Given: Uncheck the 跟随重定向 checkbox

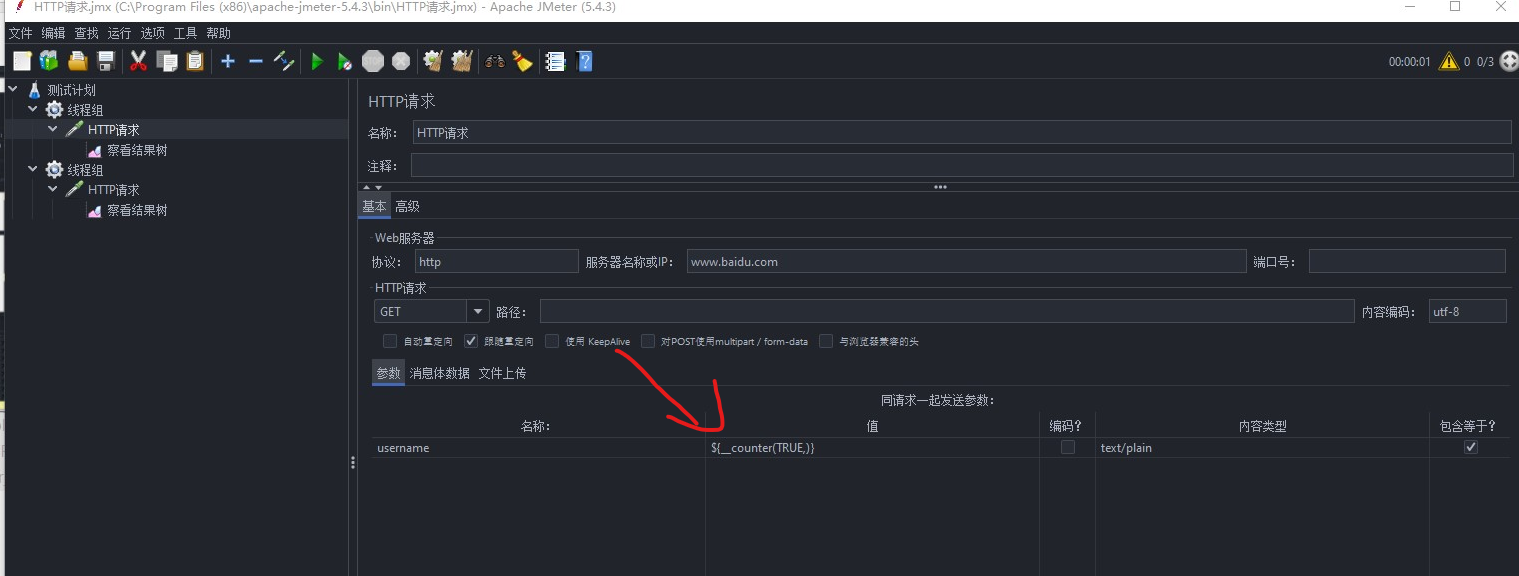Looking at the screenshot, I should tap(471, 341).
